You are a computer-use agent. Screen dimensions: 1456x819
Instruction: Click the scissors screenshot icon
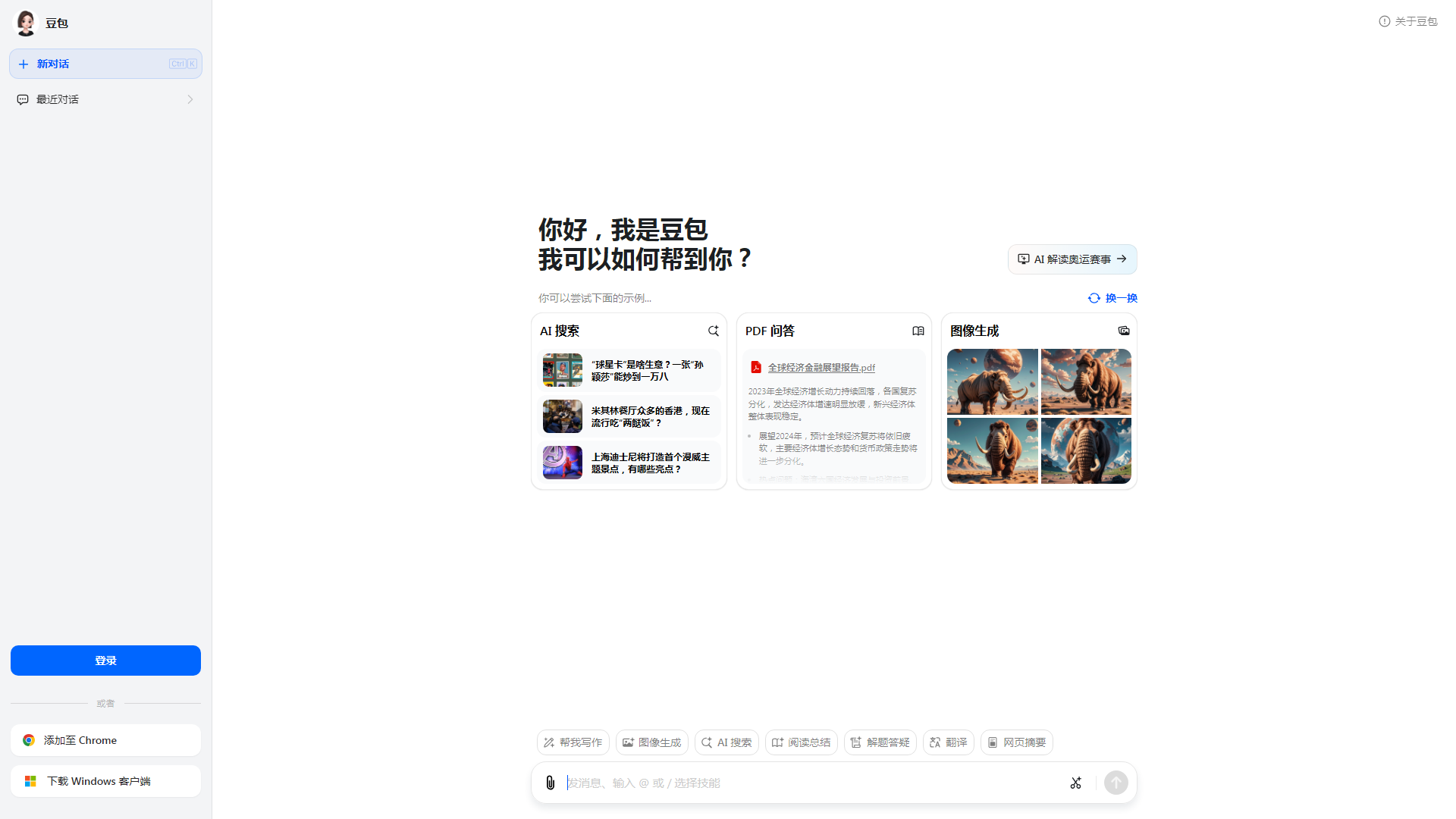pos(1075,783)
